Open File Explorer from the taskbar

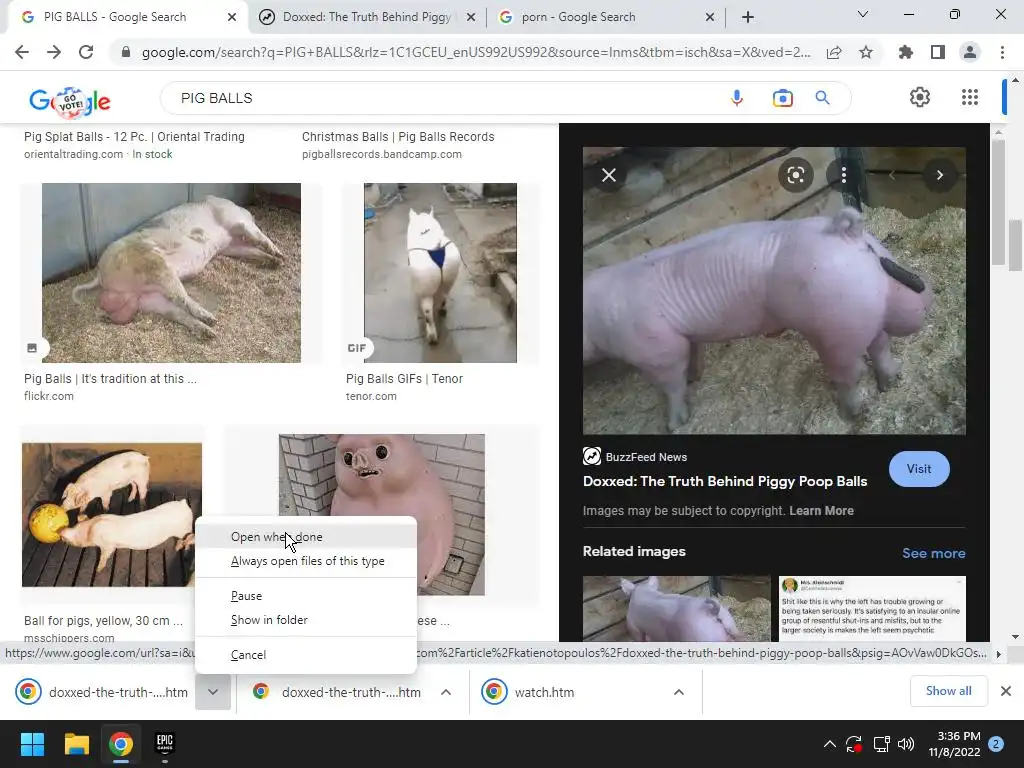pyautogui.click(x=76, y=744)
